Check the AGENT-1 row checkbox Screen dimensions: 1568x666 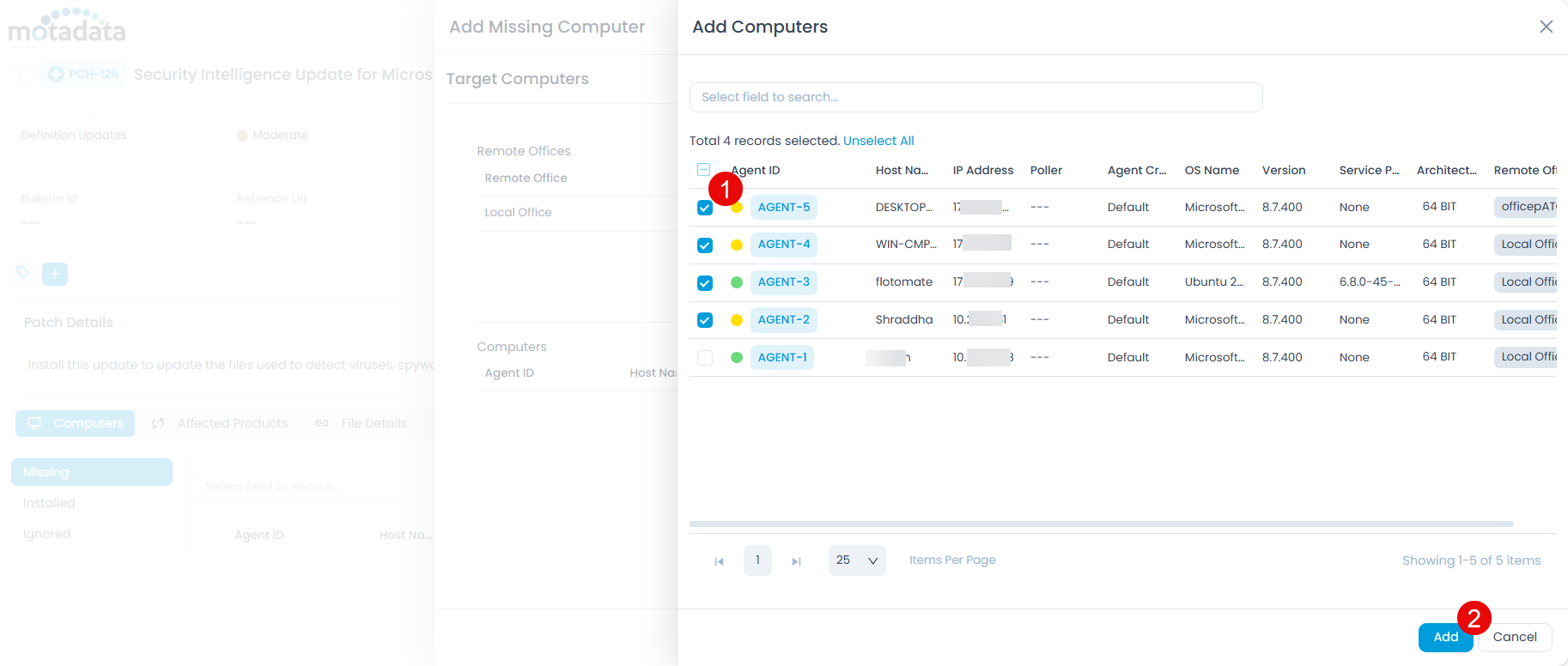[x=705, y=358]
